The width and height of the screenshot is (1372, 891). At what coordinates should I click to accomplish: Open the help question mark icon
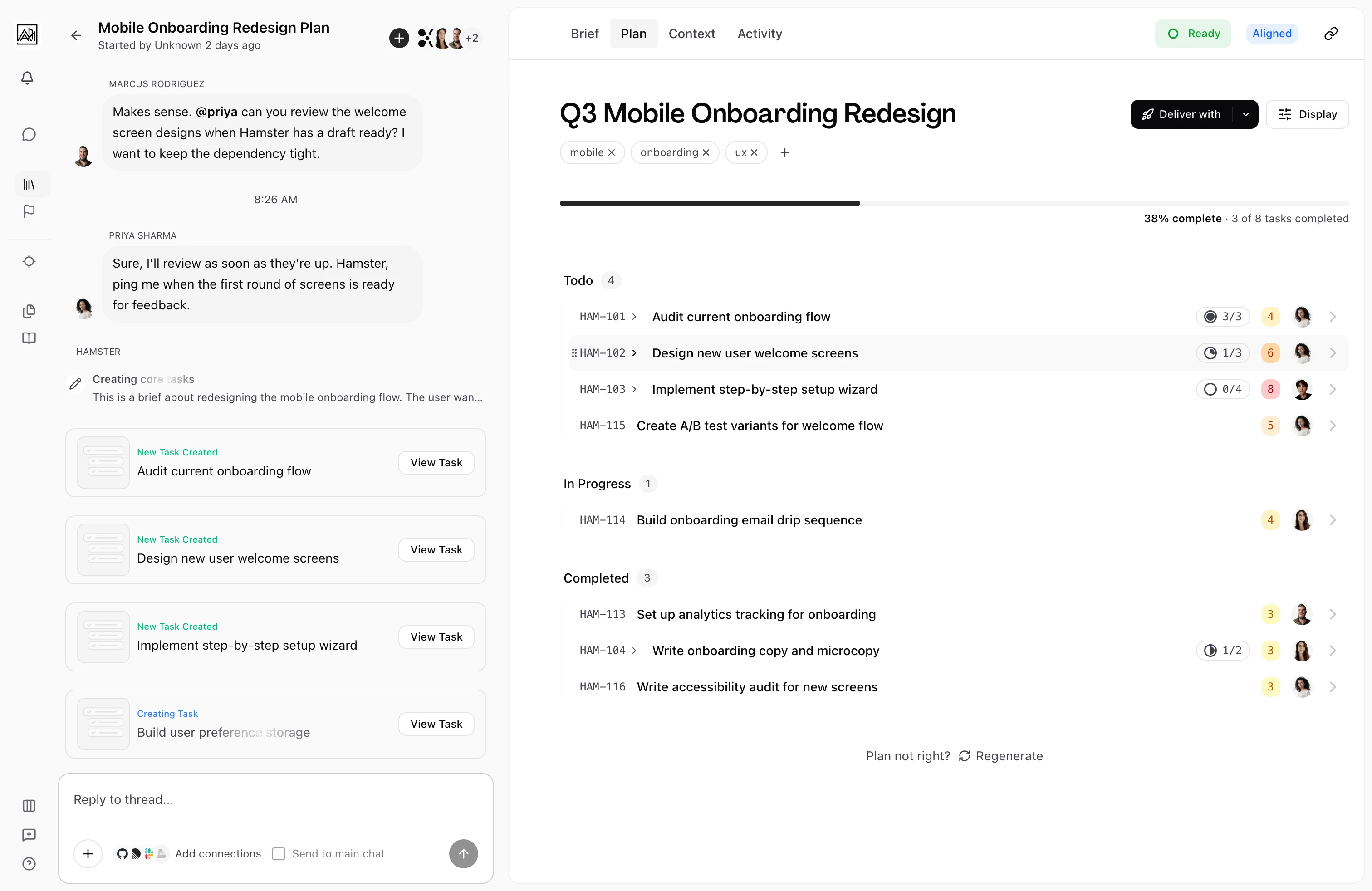point(29,864)
